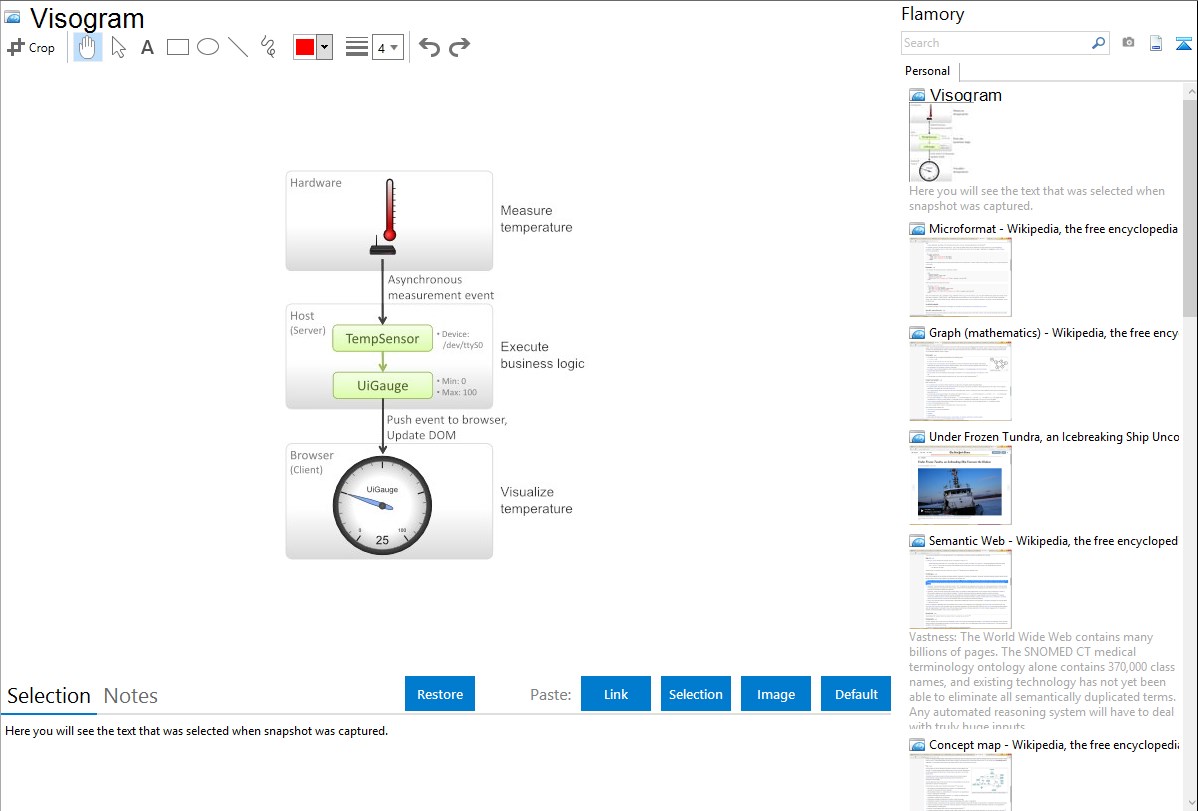Paste as Image
The height and width of the screenshot is (811, 1198).
click(x=775, y=694)
